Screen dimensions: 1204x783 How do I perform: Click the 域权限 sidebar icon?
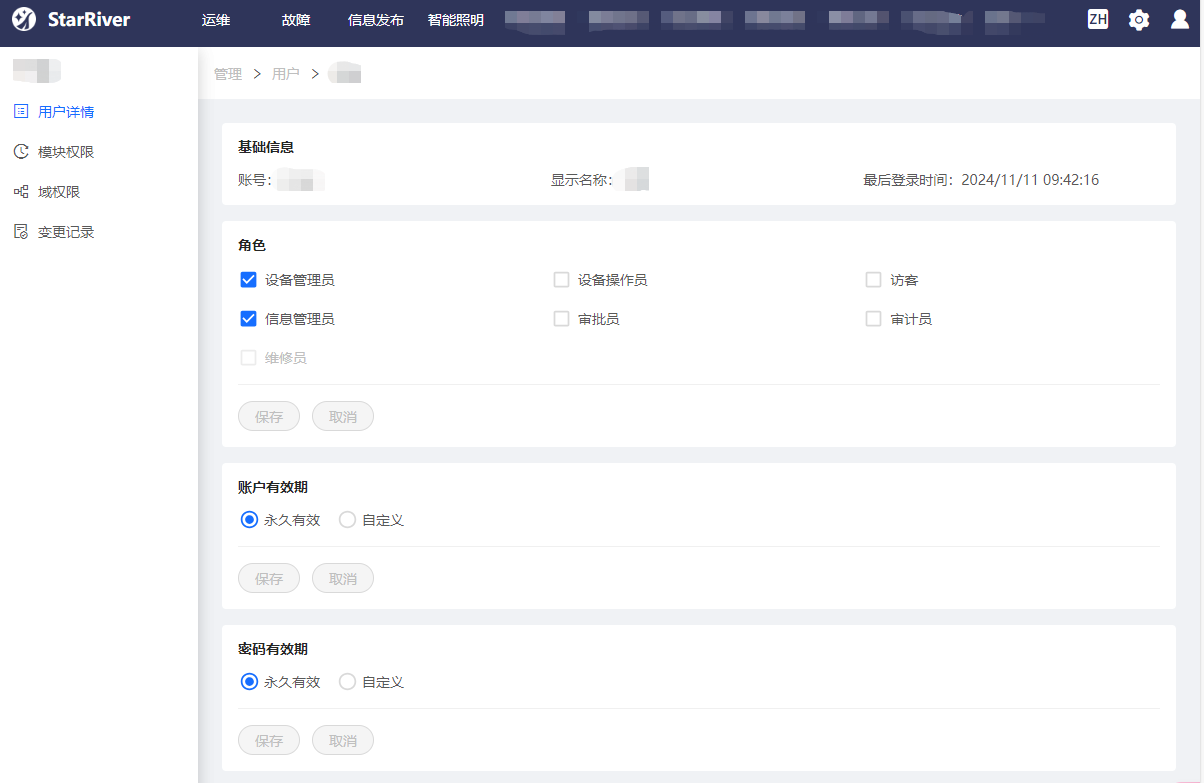tap(21, 191)
